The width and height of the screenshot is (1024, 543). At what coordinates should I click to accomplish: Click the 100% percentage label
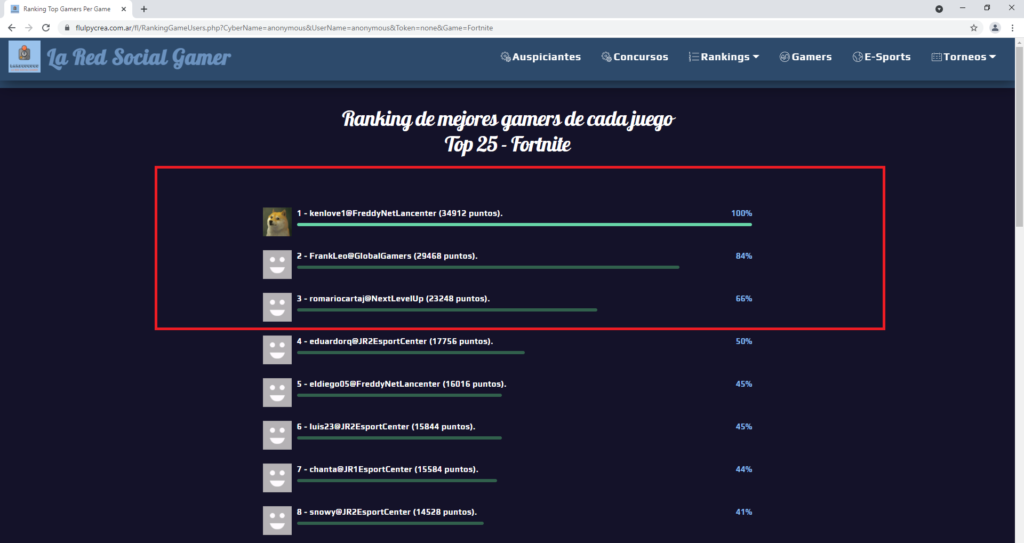pos(741,213)
